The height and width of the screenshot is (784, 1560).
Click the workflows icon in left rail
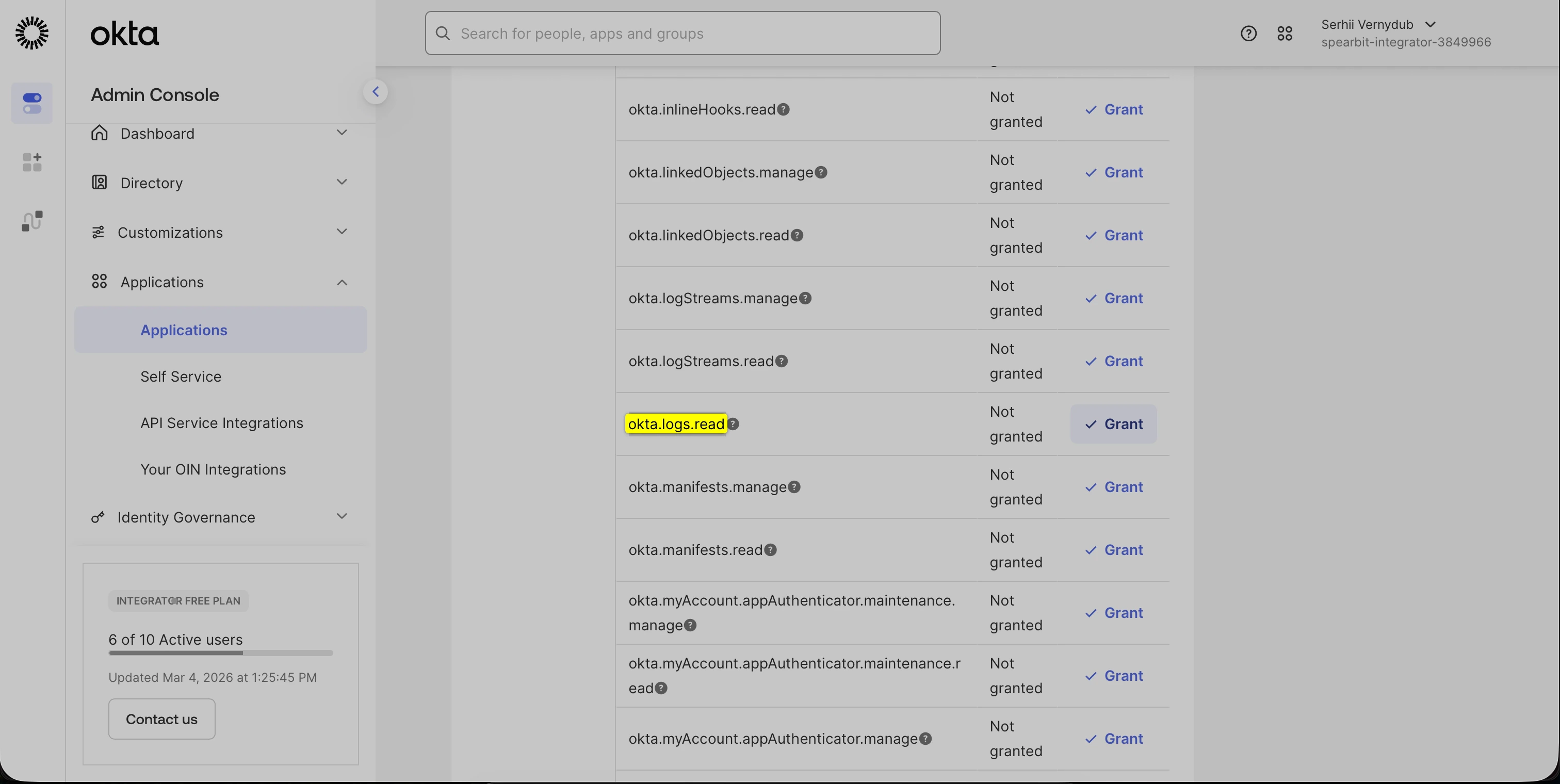[x=32, y=221]
